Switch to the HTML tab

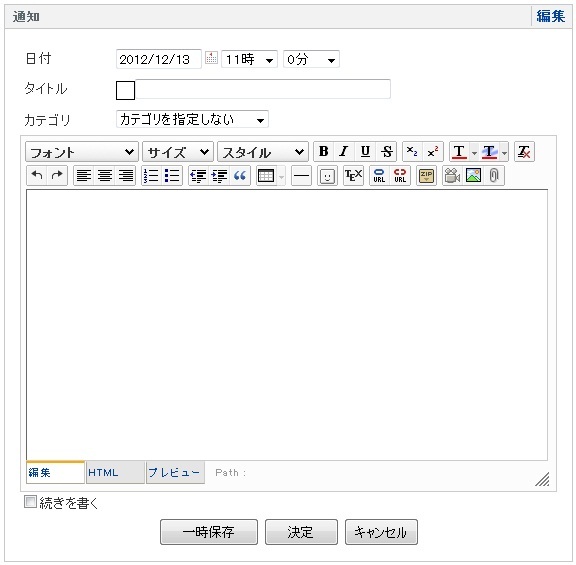click(115, 472)
